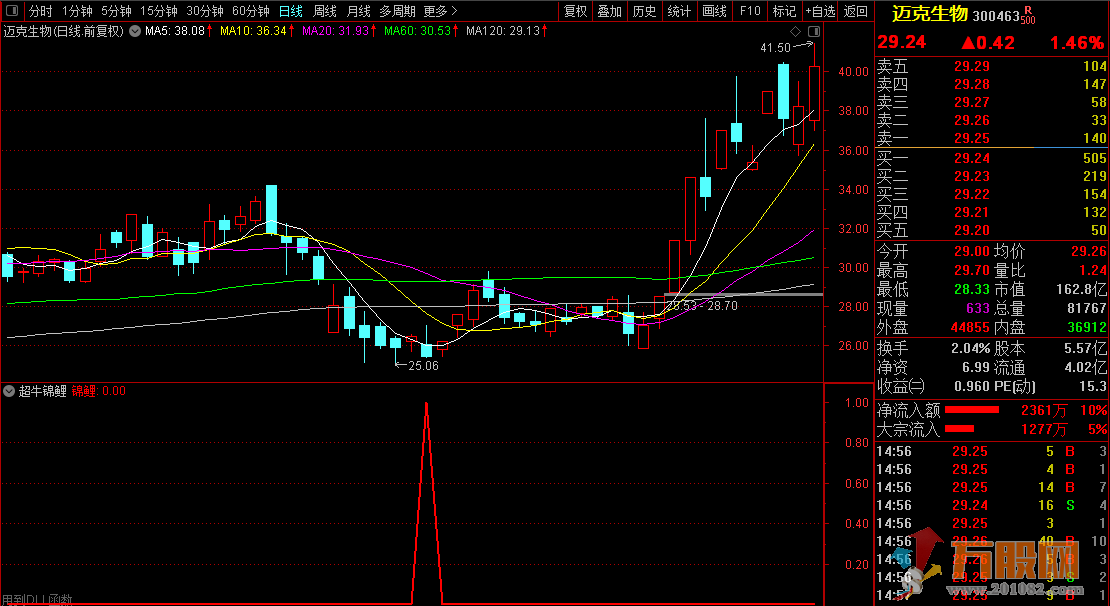Open the 超牛锦鲤 indicator dropdown arrow
1110x606 pixels.
coord(9,391)
